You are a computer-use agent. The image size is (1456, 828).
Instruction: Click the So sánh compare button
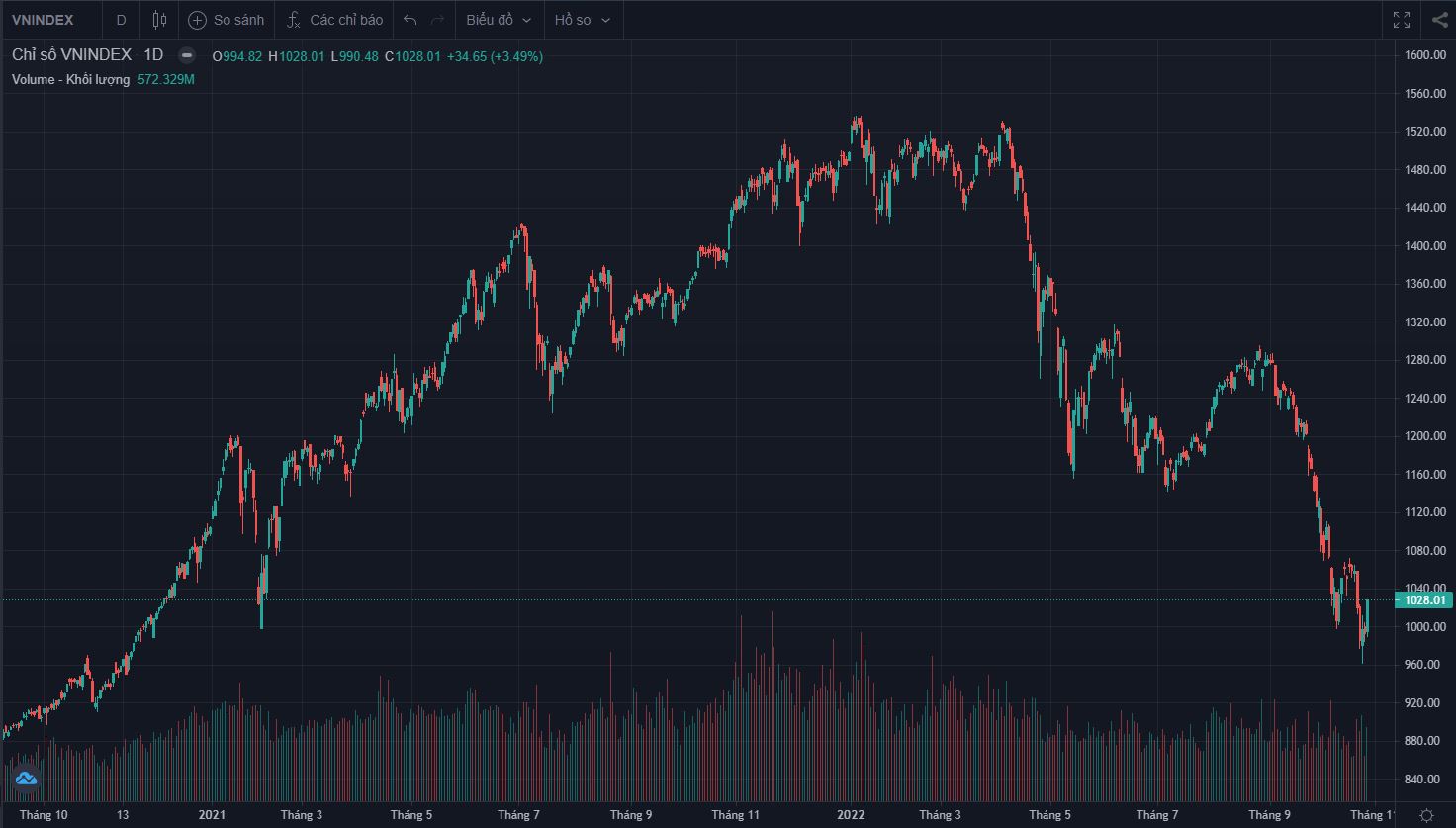pos(237,20)
